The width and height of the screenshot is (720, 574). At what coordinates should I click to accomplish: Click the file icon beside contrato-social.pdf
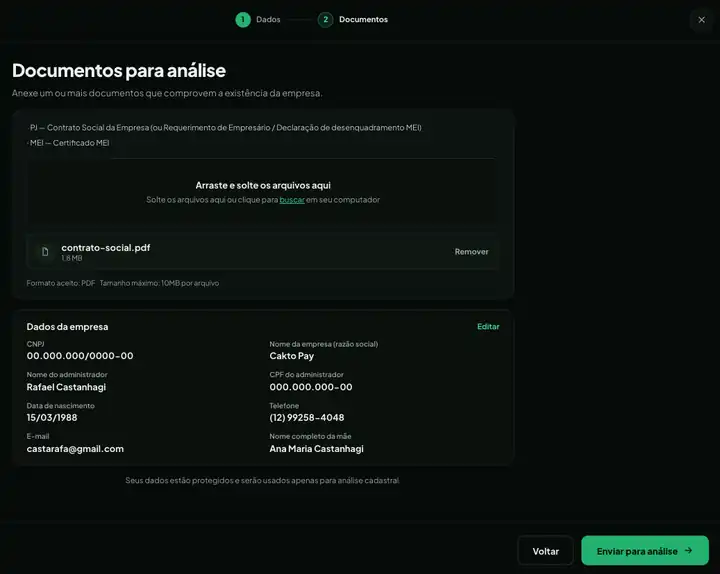pyautogui.click(x=45, y=252)
